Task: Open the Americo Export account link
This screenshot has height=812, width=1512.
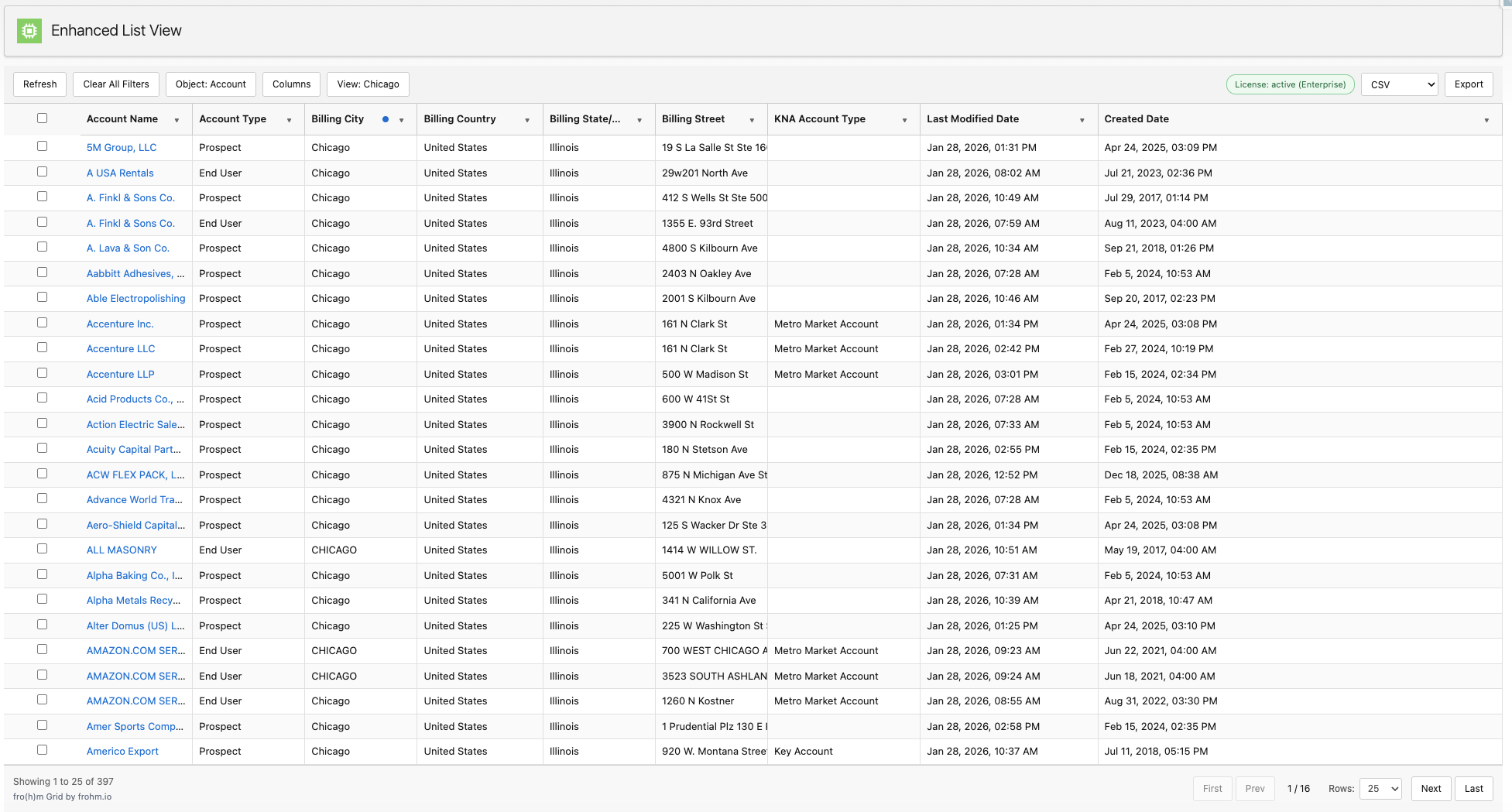Action: pos(122,752)
